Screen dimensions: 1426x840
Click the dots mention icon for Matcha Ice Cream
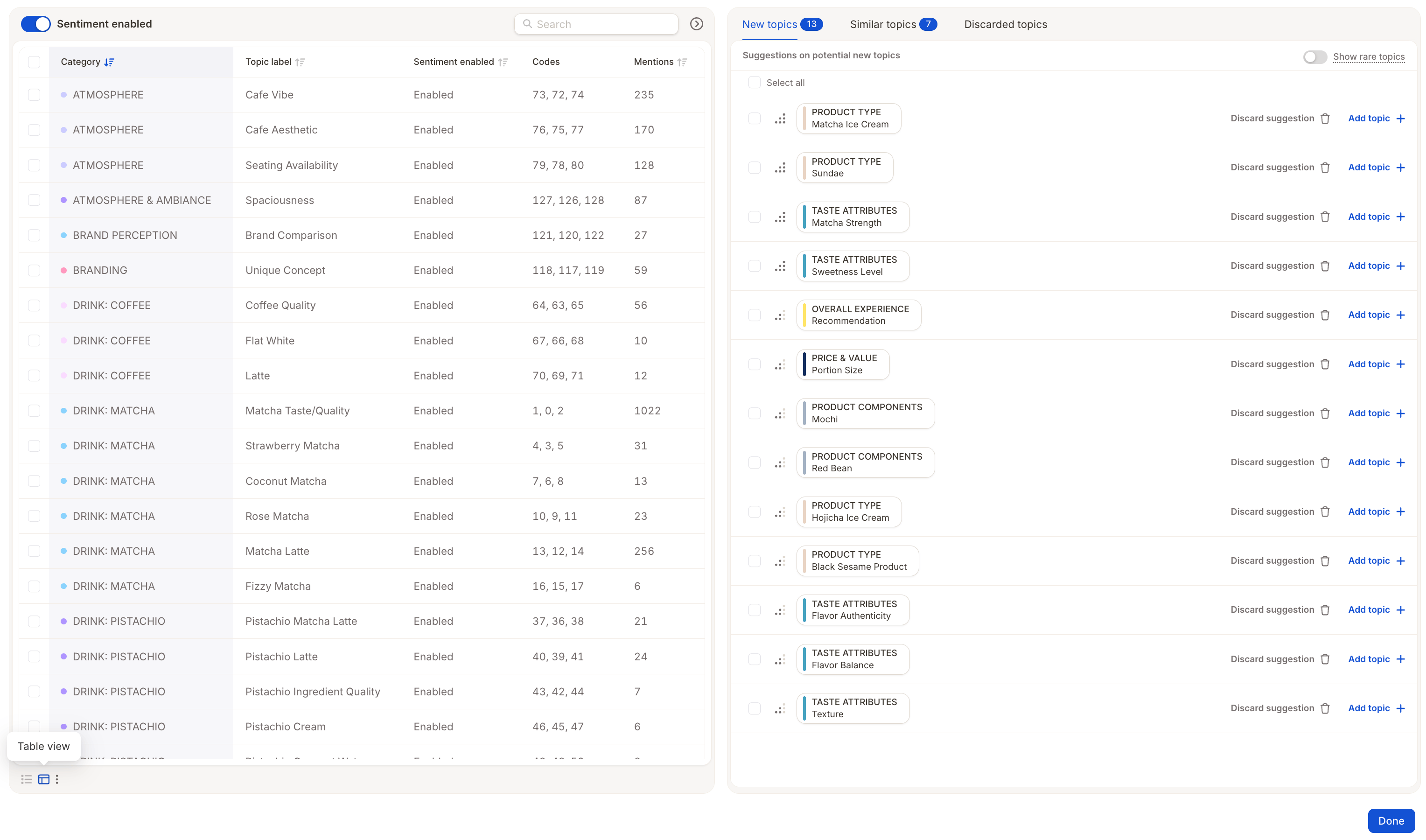tap(780, 119)
